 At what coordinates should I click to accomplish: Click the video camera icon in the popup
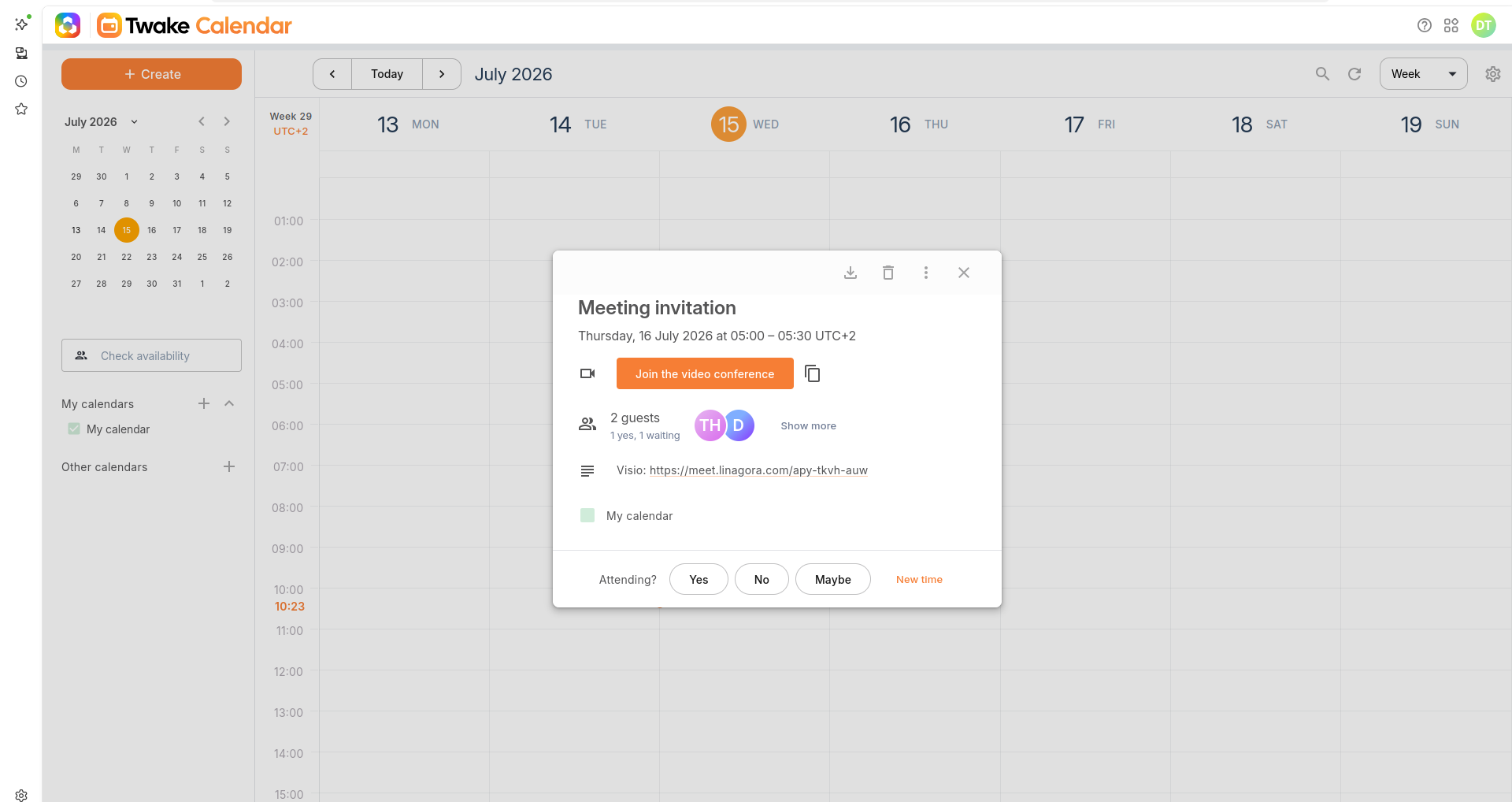[587, 373]
